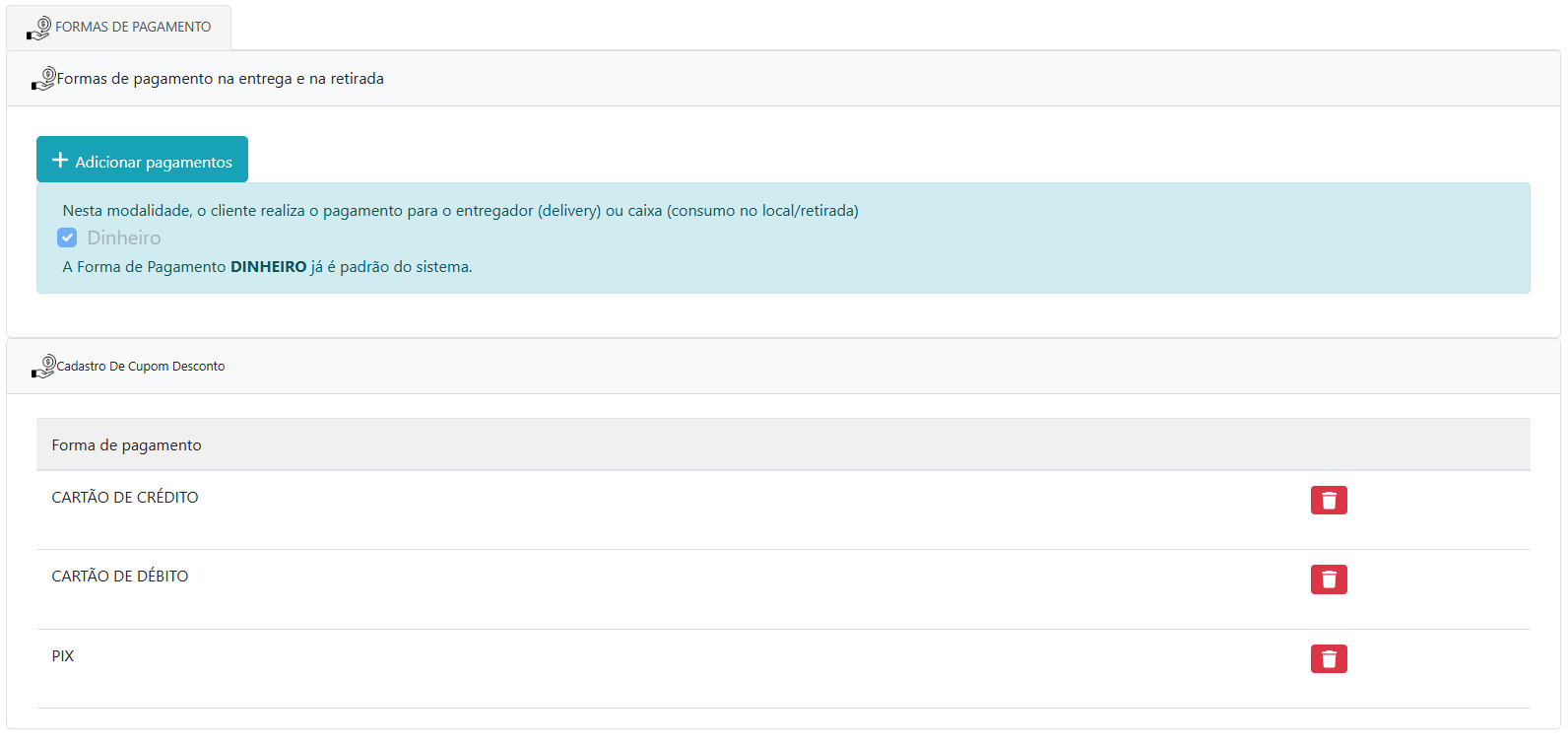Click the bold DINHEIRO word in the notice
Screen dimensions: 1568x748
point(268,267)
